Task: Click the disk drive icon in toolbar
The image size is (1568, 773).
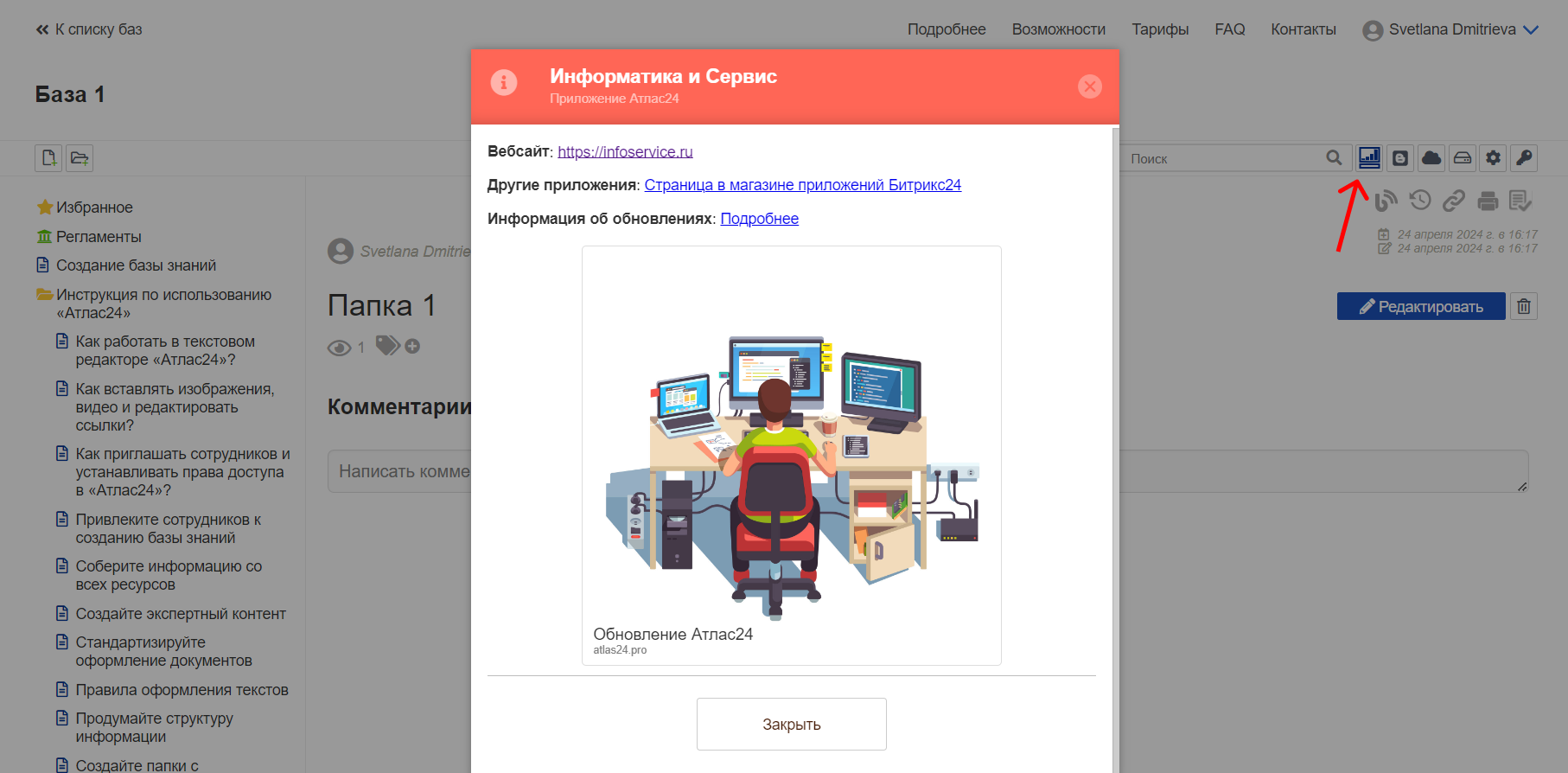Action: [x=1463, y=158]
